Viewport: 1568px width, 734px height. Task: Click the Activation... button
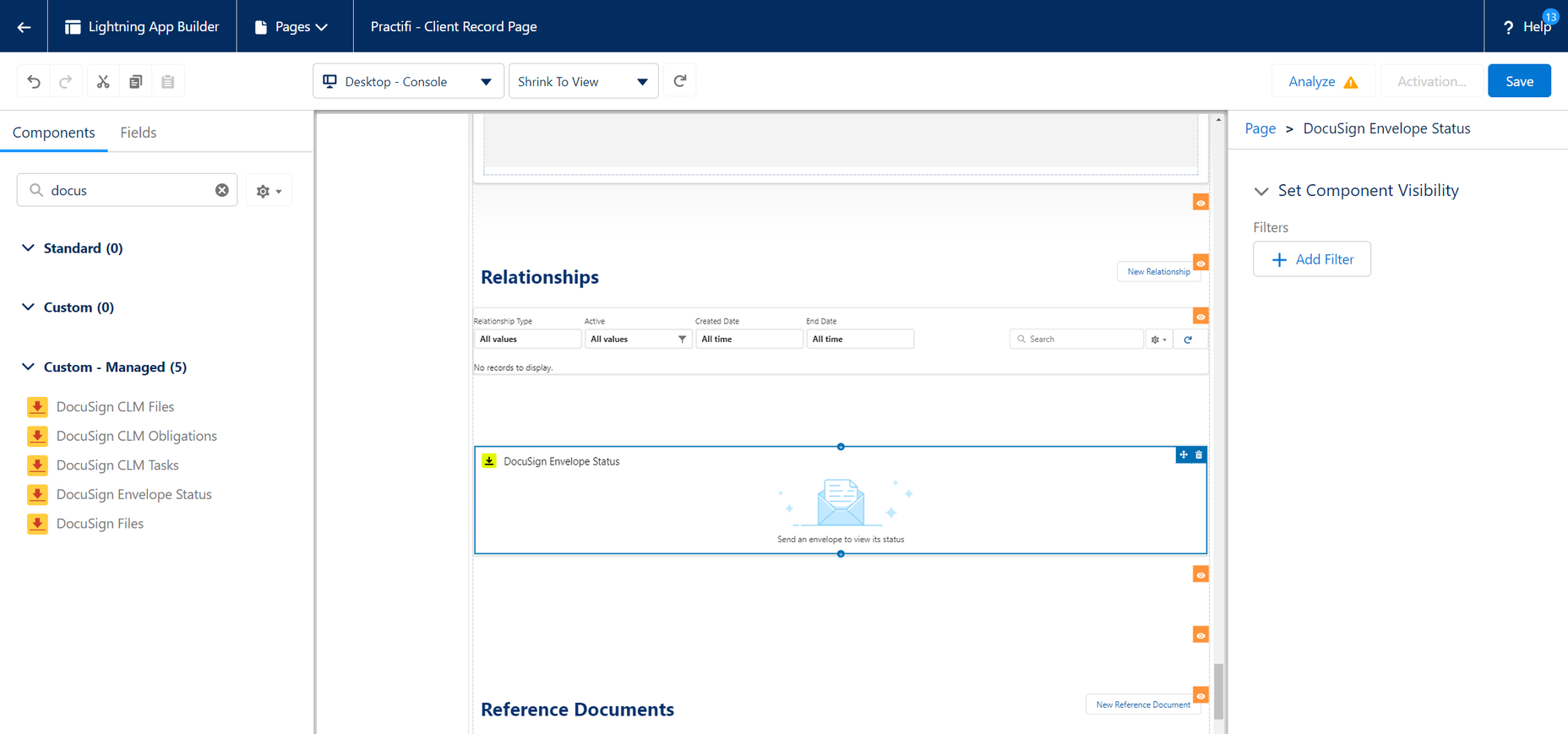(1431, 81)
